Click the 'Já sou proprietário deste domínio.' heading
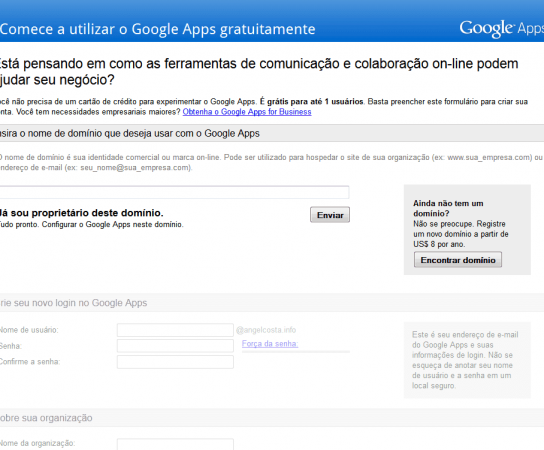Screen dimensions: 544x450 tap(82, 213)
